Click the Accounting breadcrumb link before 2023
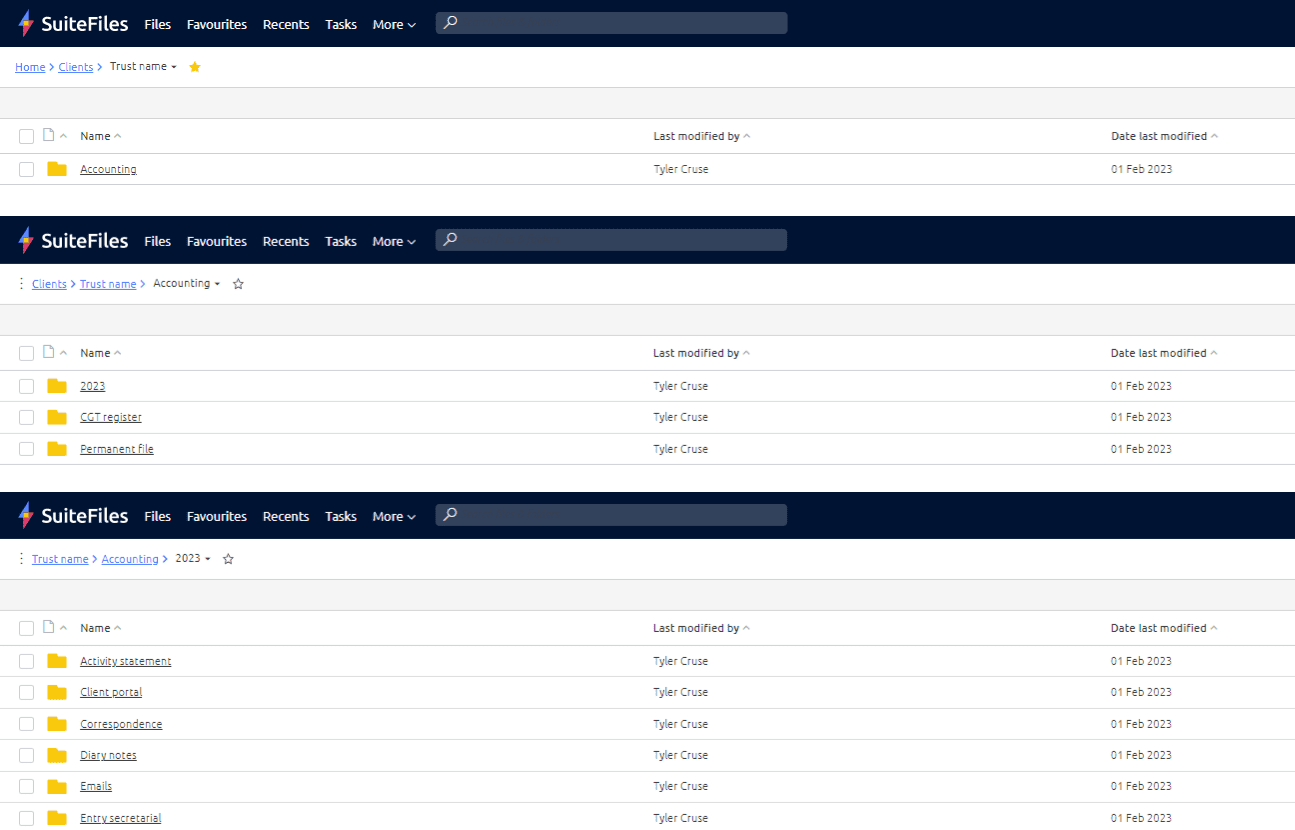 click(130, 559)
